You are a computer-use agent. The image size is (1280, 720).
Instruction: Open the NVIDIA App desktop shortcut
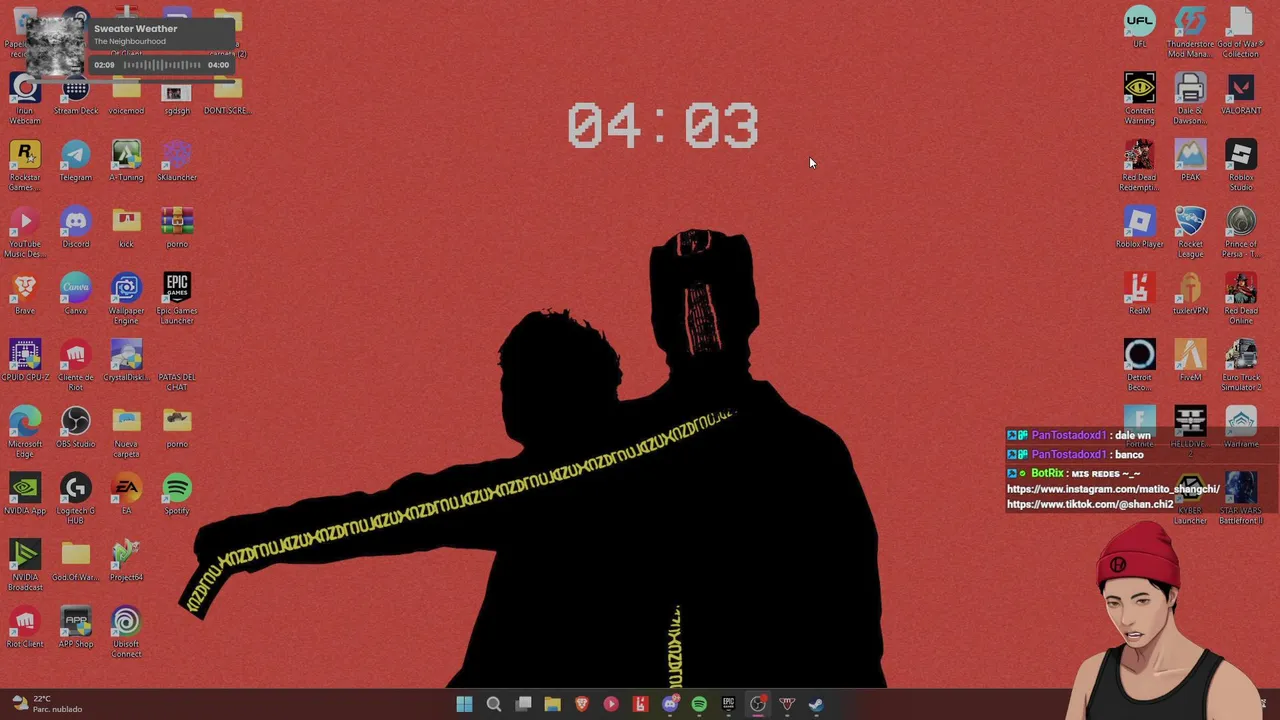click(25, 495)
